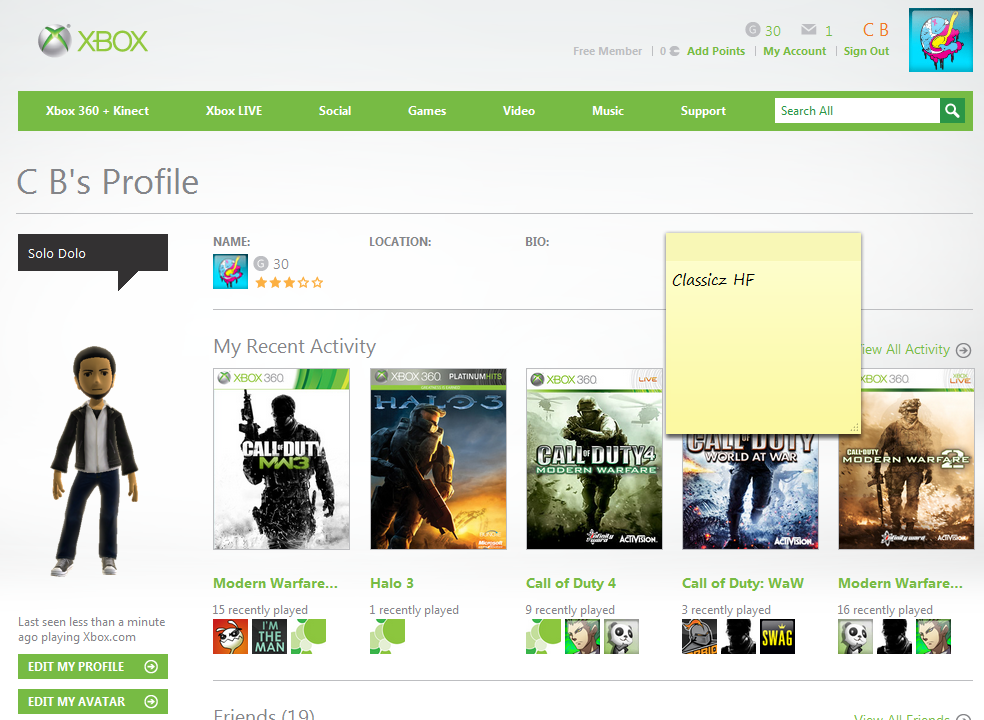Click the orange rabbit gamerpic under Modern Warfare 3
984x720 pixels.
tap(230, 637)
